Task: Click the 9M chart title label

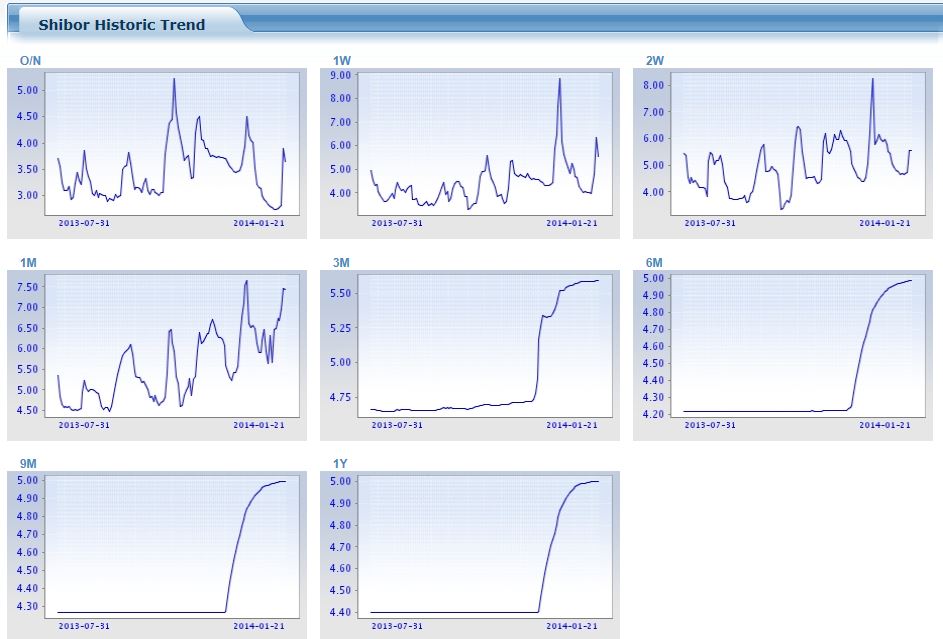Action: 28,463
